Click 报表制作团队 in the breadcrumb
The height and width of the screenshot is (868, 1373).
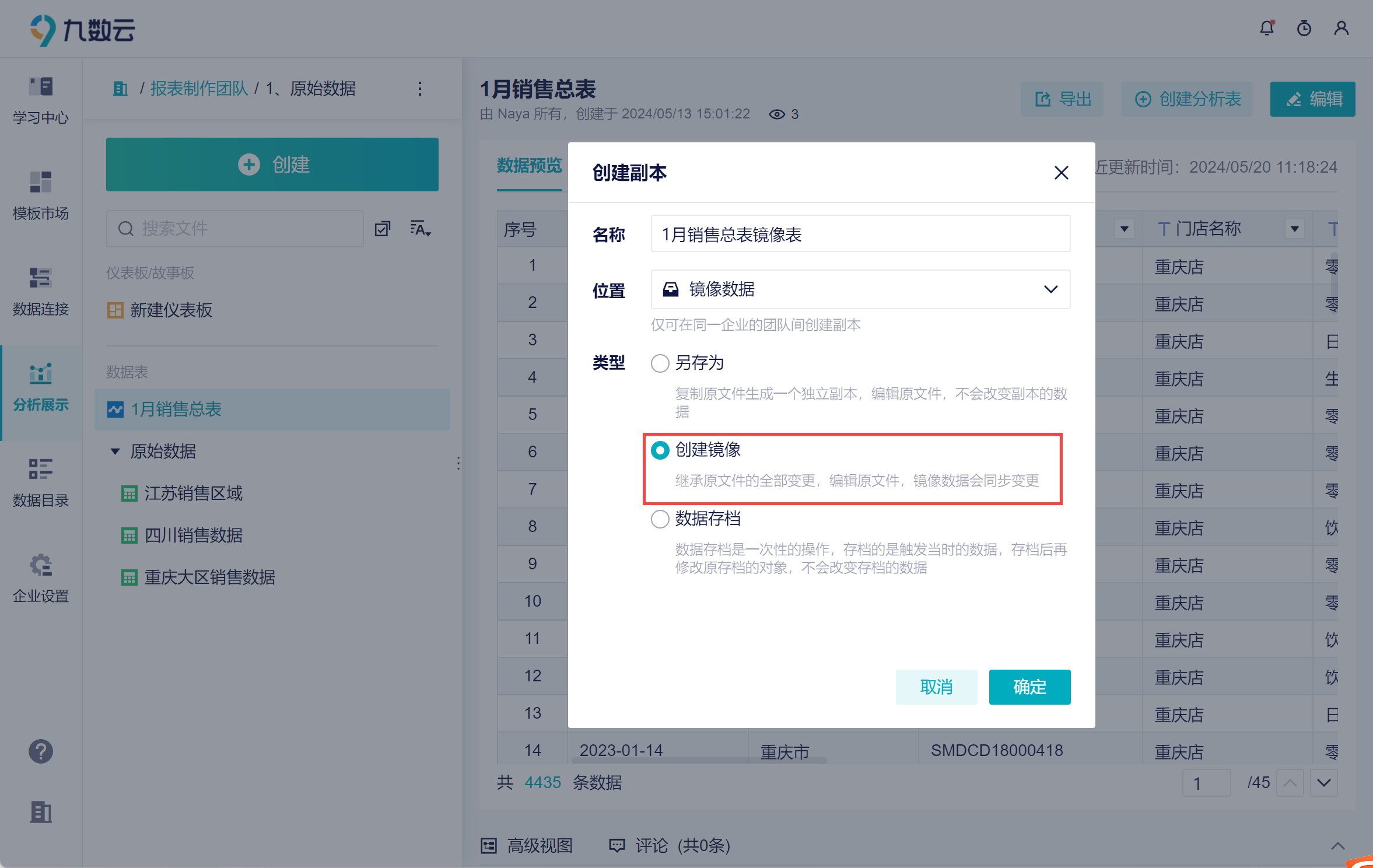(x=199, y=89)
